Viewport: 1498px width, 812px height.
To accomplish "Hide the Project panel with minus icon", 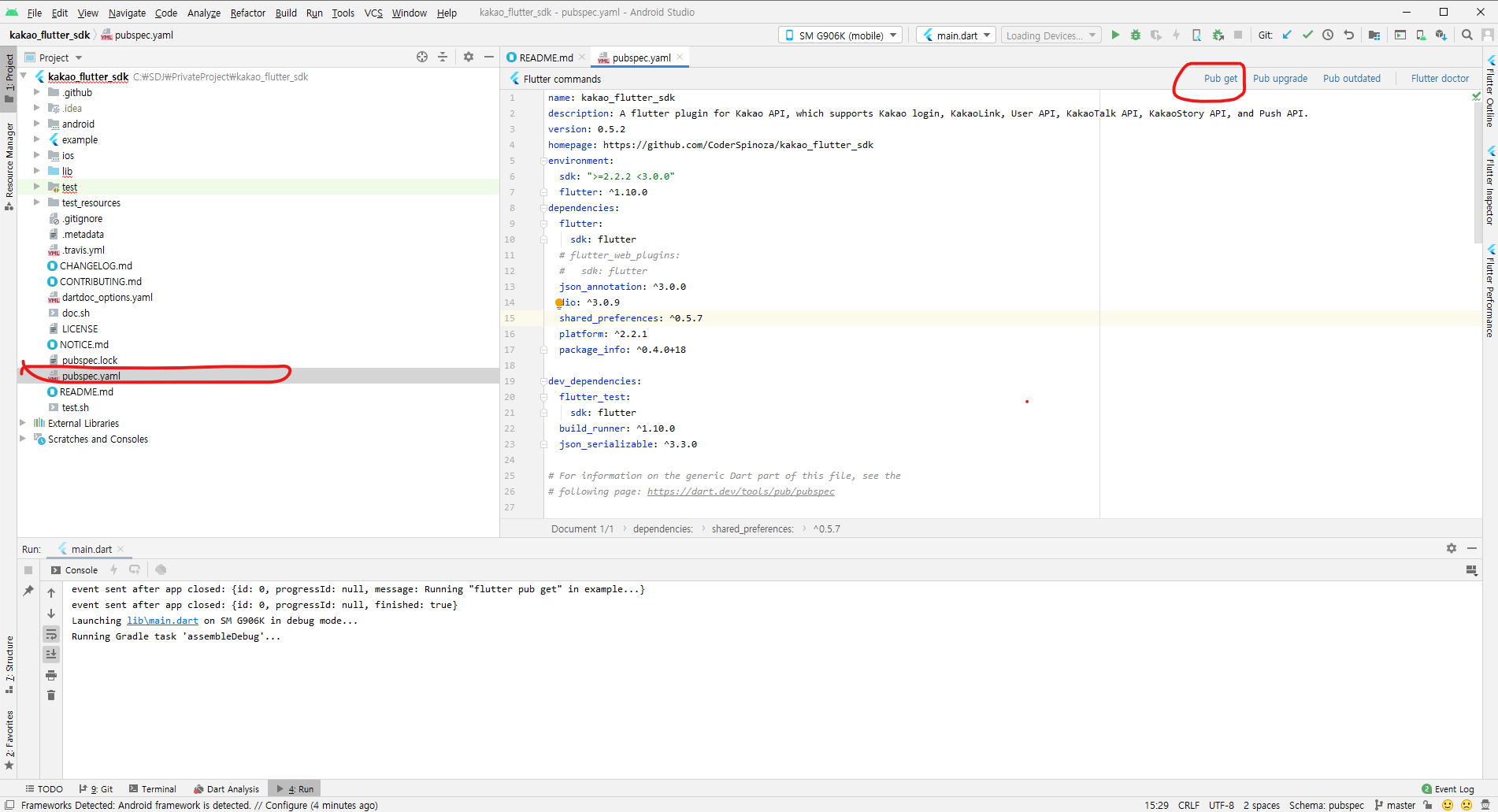I will 489,57.
